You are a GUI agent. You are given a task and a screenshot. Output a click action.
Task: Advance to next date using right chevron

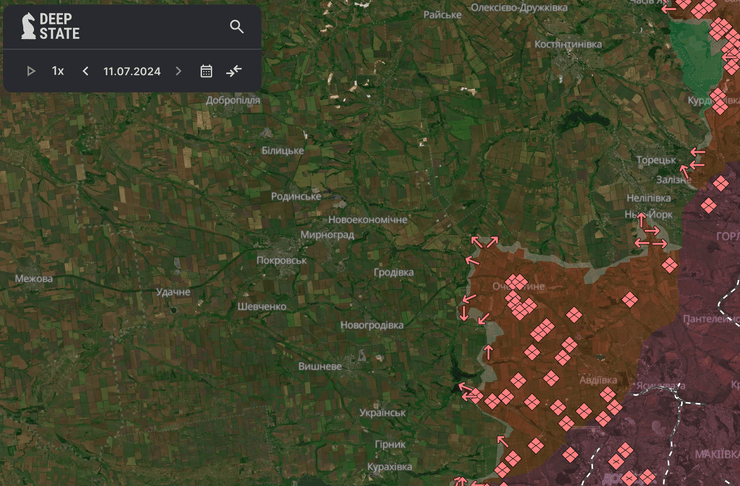click(179, 71)
